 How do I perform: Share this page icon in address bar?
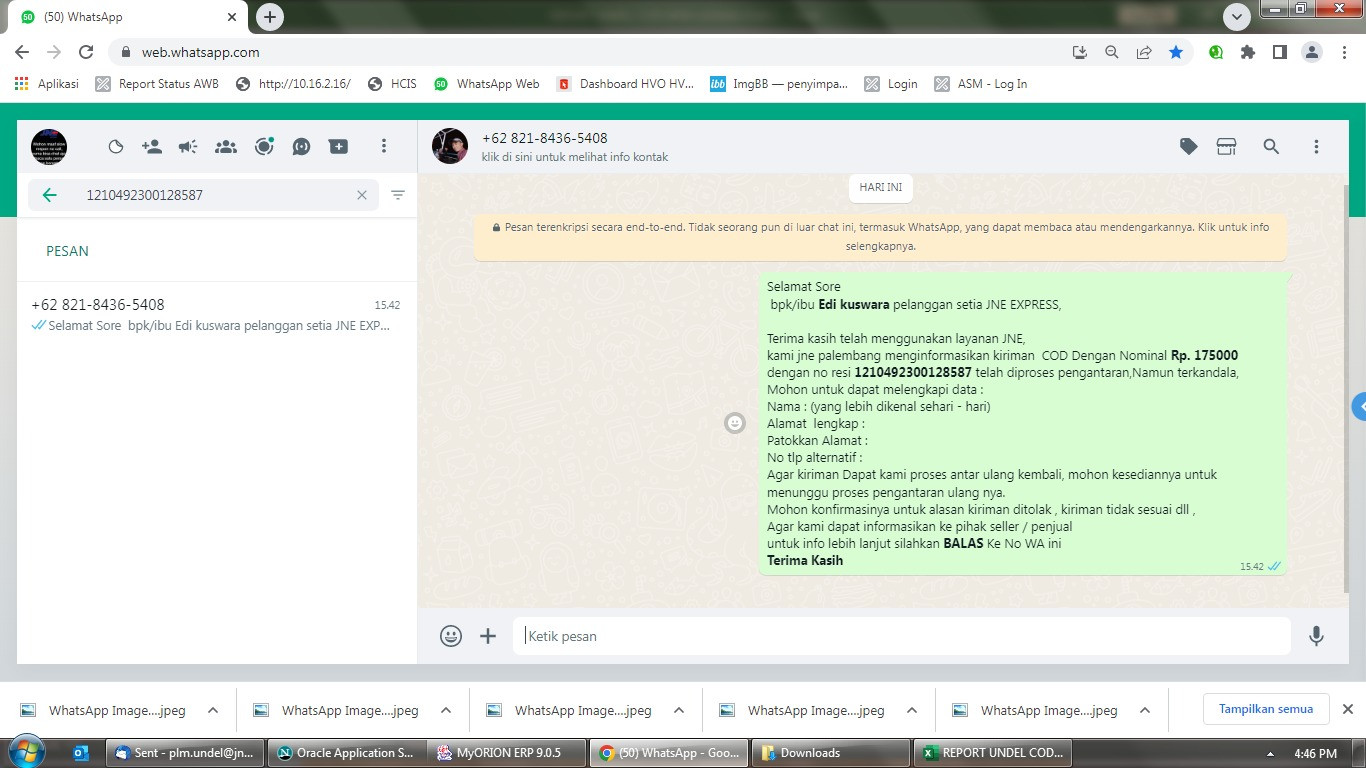[1144, 52]
